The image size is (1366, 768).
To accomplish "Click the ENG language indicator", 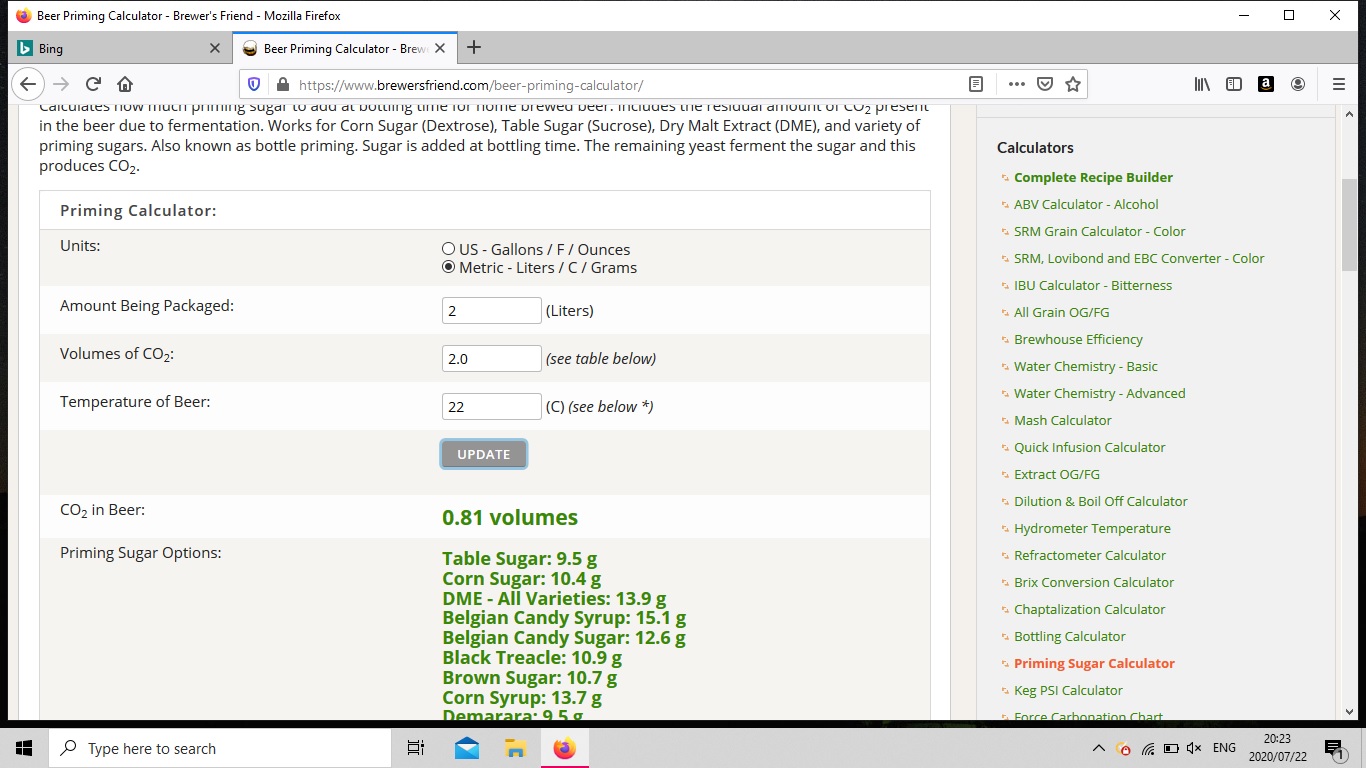I will tap(1224, 748).
